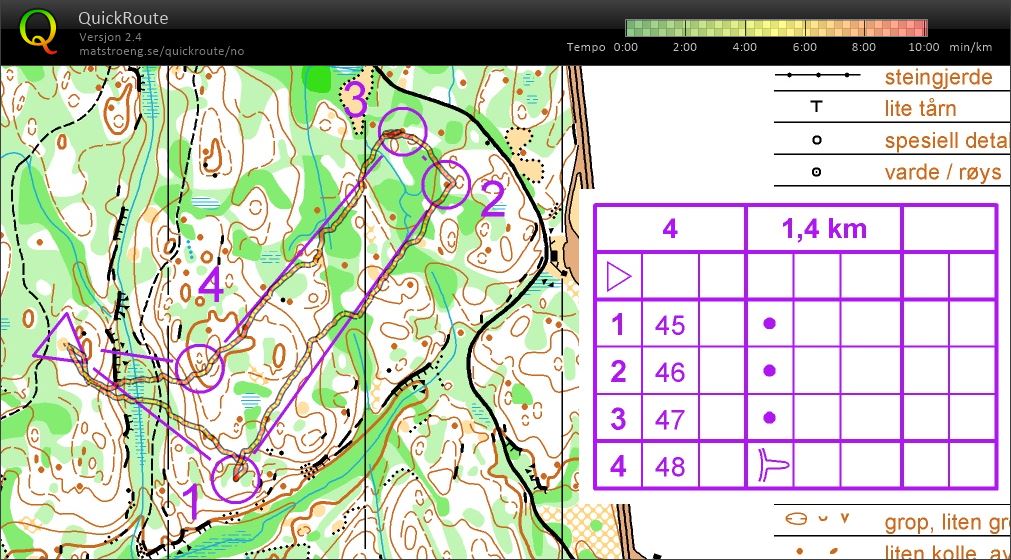Click the QuickRoute title text
Image resolution: width=1011 pixels, height=560 pixels.
[x=123, y=18]
